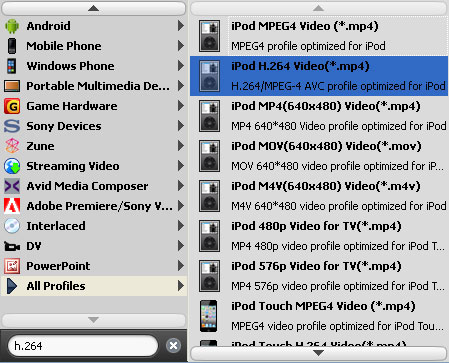
Task: Click the iPod M4V(640x480) thumbnail icon
Action: tap(209, 196)
